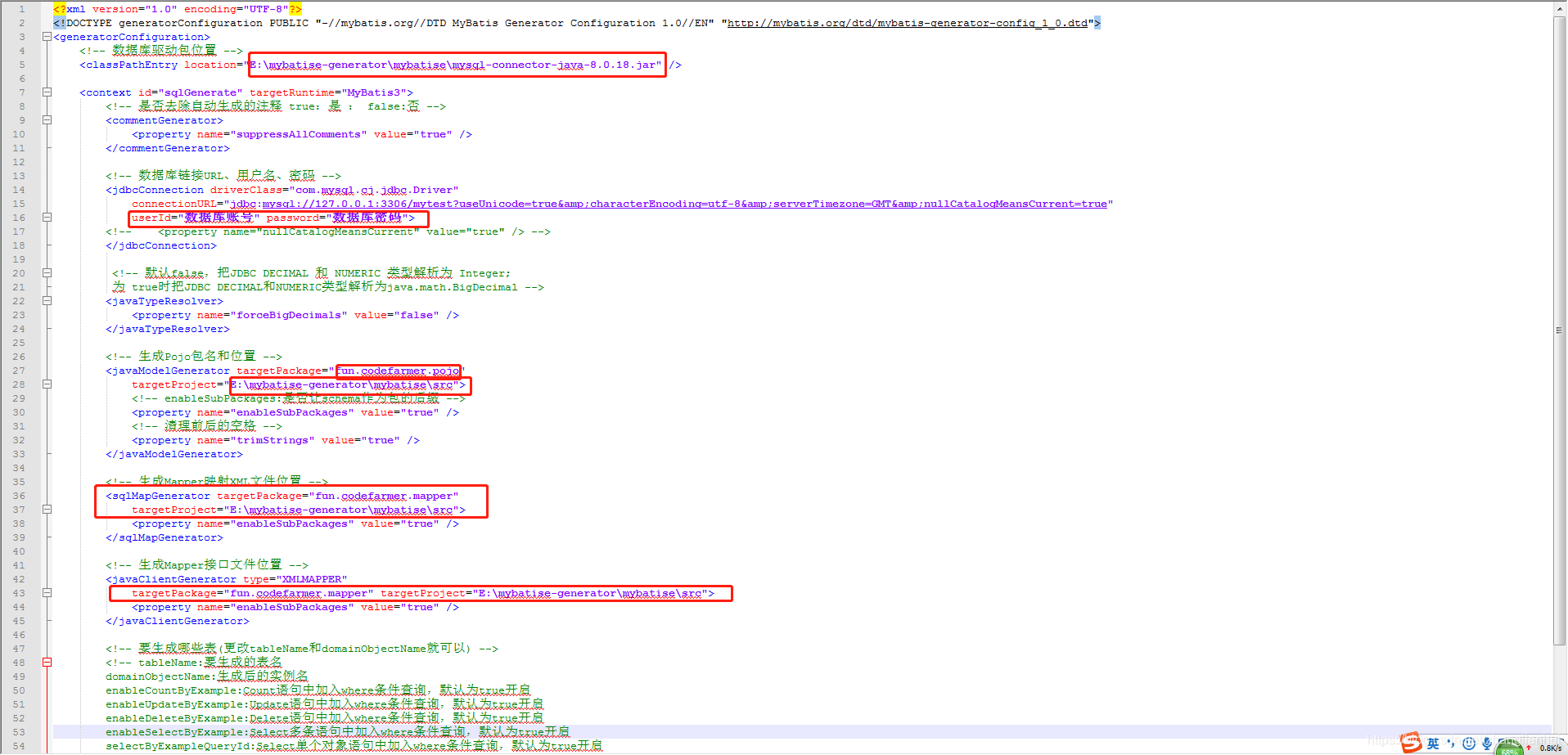Collapse the fold marker on line 16
This screenshot has height=755, width=1568.
(x=47, y=218)
